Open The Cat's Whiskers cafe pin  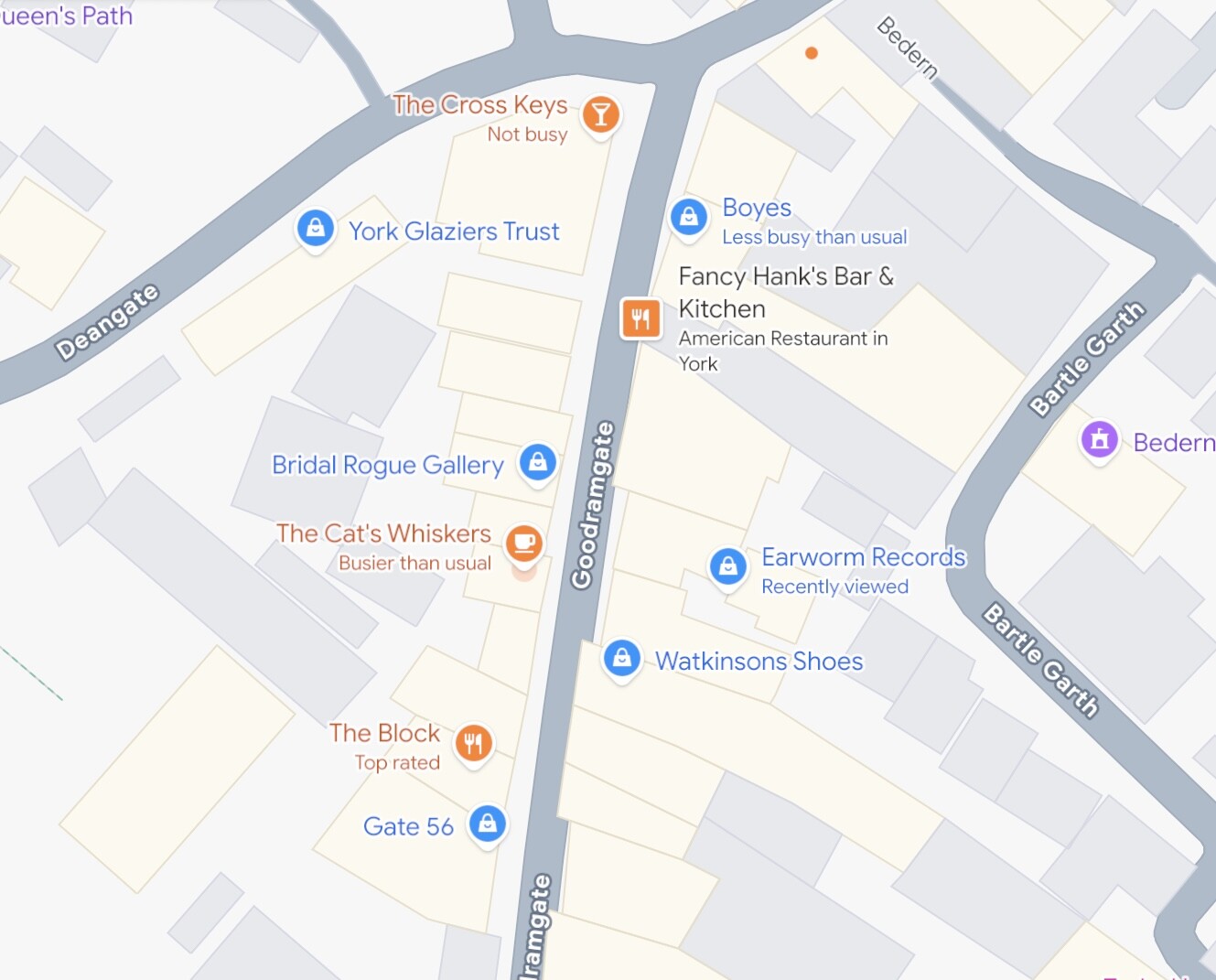point(524,544)
